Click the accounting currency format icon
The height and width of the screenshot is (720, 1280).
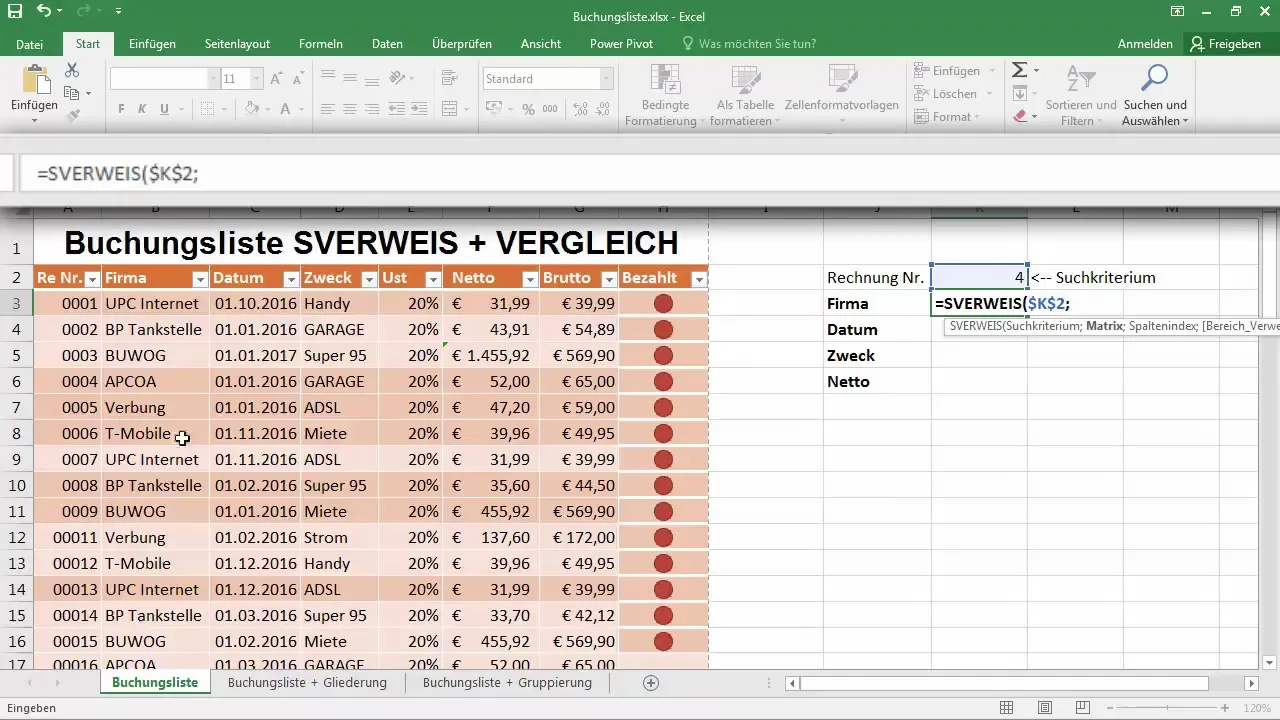click(x=493, y=109)
